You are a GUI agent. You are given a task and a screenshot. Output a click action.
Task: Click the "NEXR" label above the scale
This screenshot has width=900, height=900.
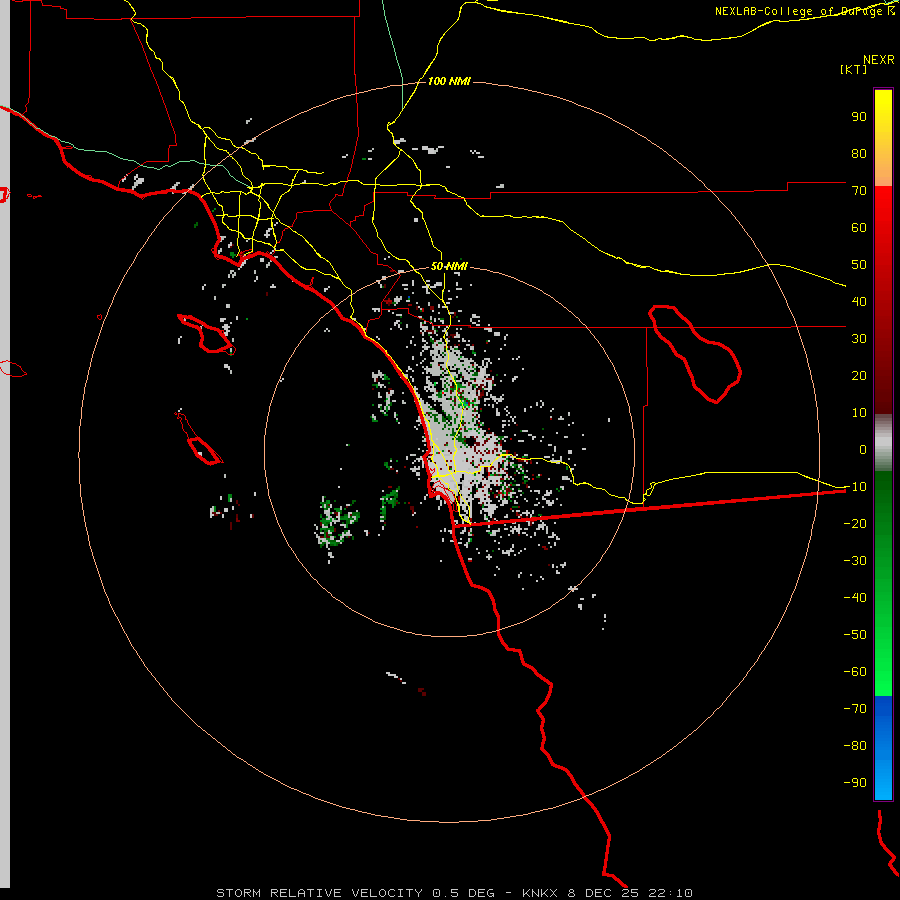coord(879,60)
